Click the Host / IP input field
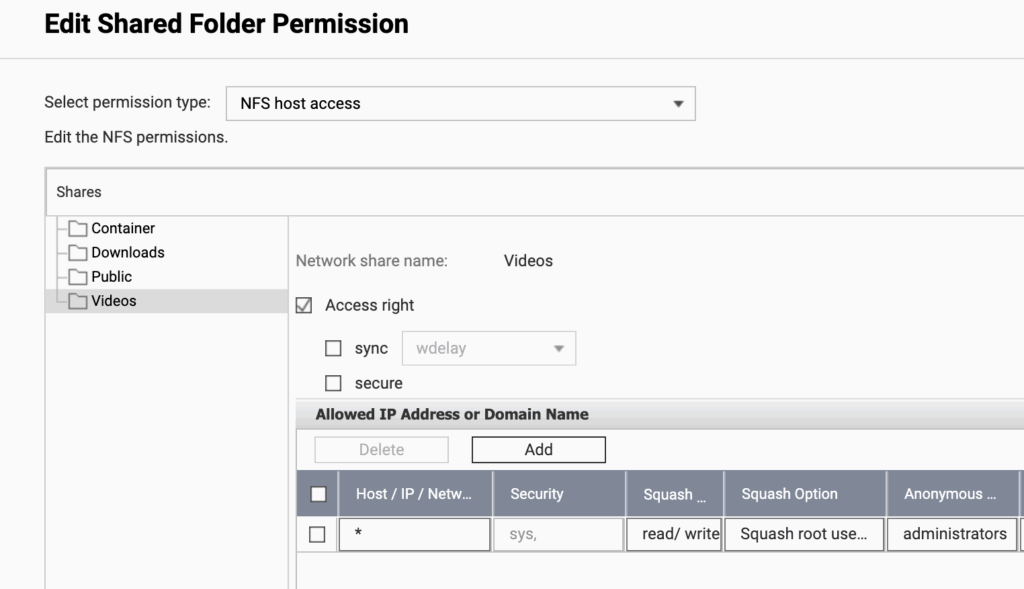Screen dimensions: 1024x589 point(414,534)
